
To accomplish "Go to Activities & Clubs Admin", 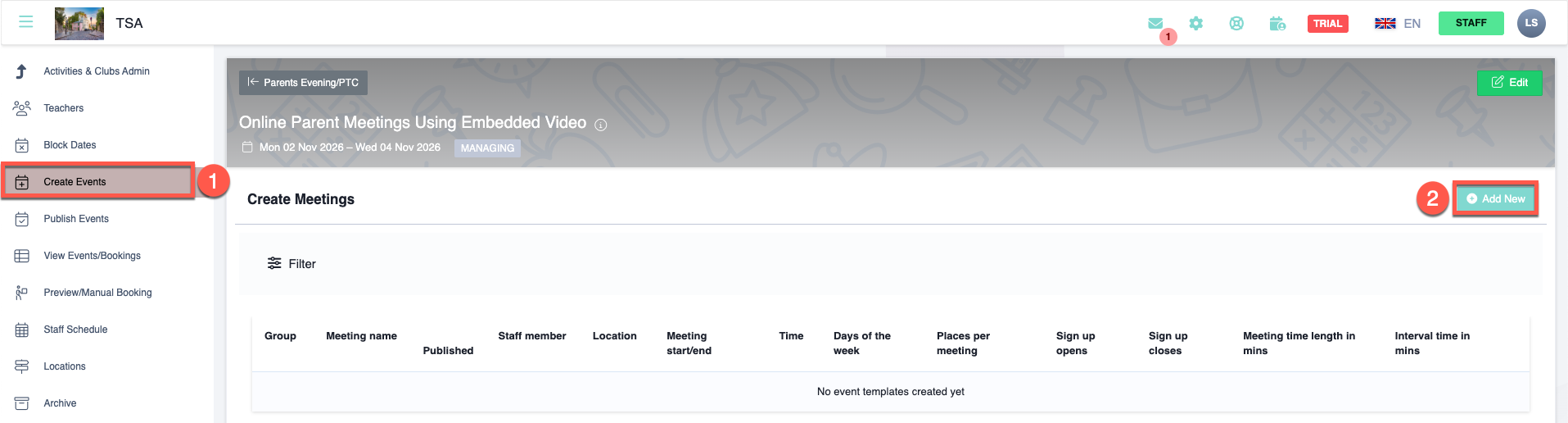I will (x=97, y=71).
